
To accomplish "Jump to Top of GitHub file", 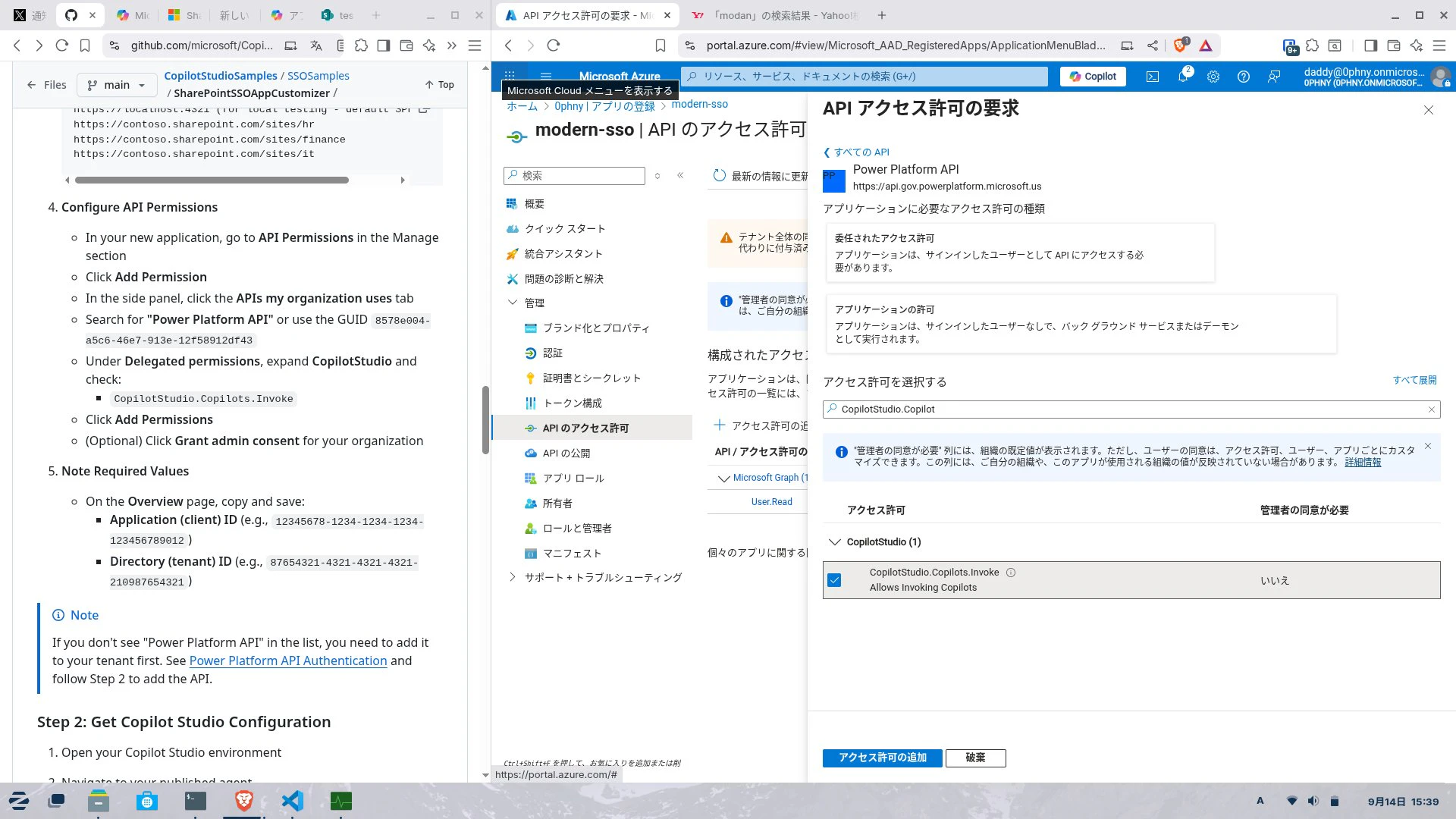I will click(439, 85).
